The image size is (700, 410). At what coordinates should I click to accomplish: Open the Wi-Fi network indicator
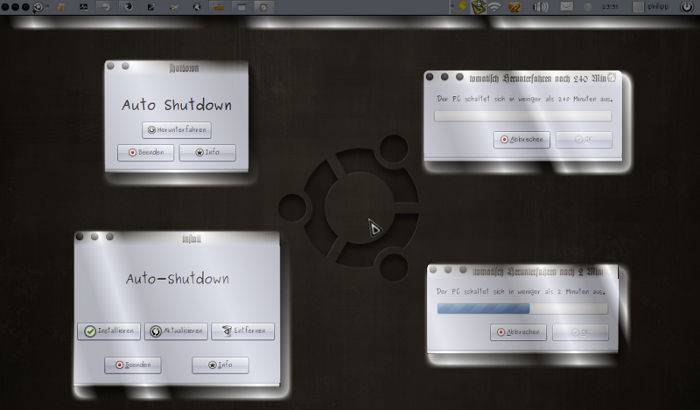click(495, 7)
